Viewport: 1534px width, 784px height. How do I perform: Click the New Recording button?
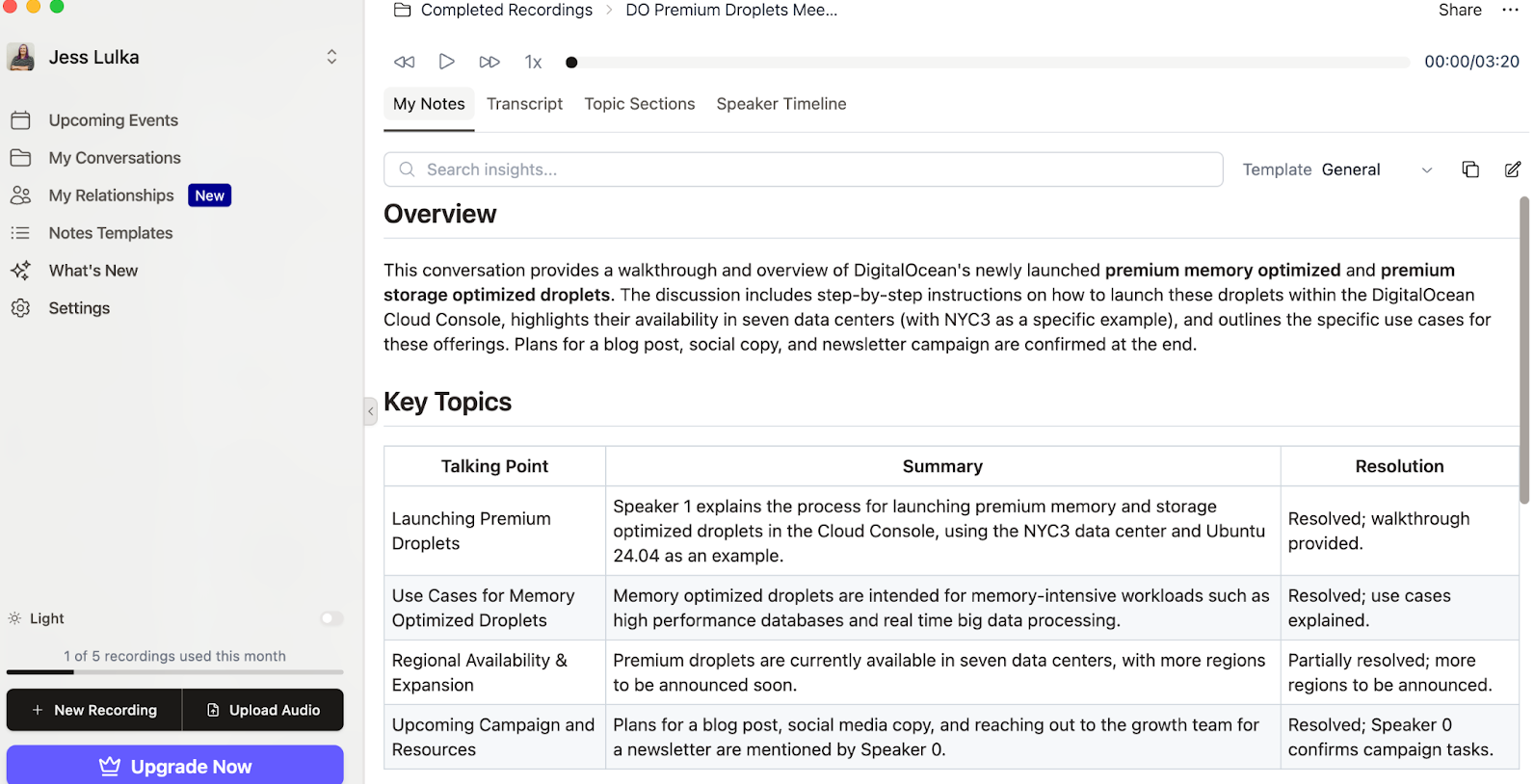point(94,710)
